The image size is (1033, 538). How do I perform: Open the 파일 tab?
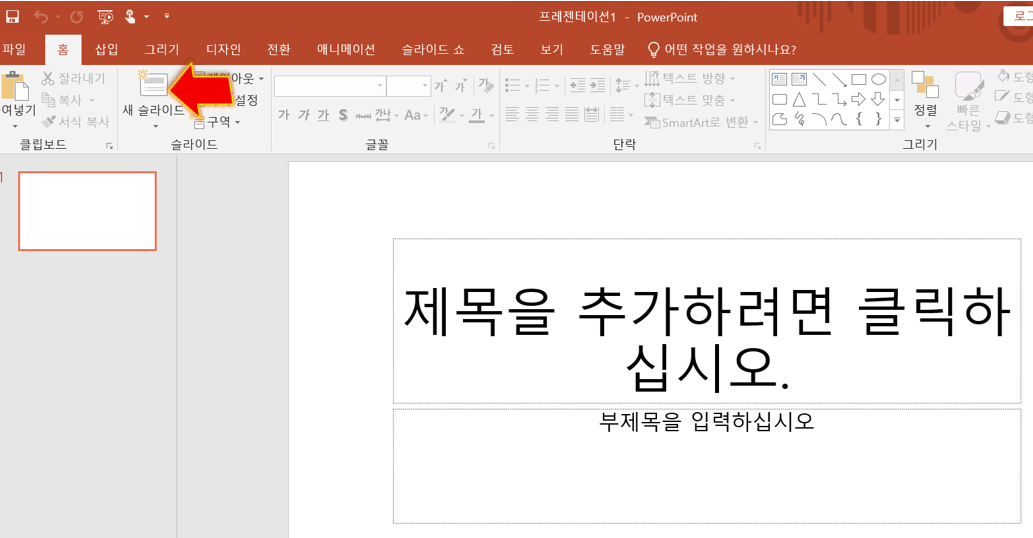(14, 49)
